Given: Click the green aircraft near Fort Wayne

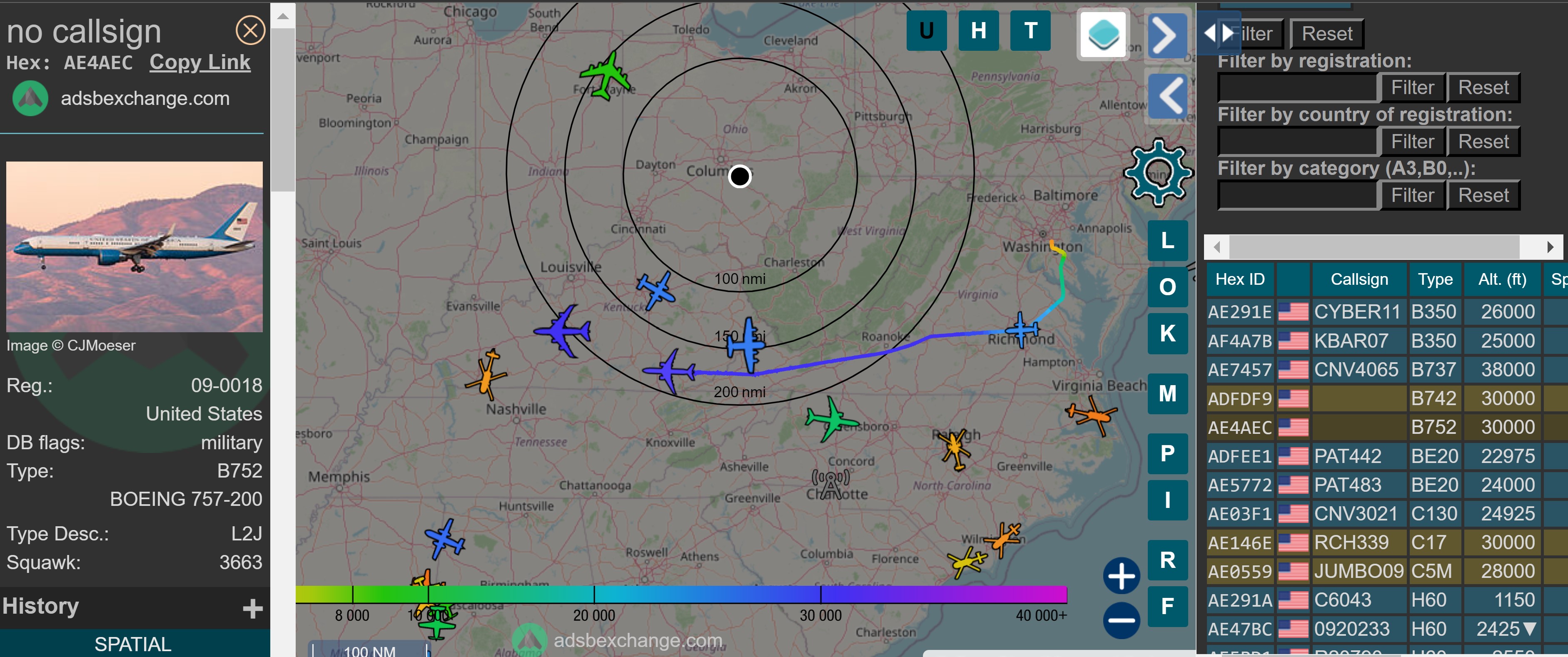Looking at the screenshot, I should 606,77.
